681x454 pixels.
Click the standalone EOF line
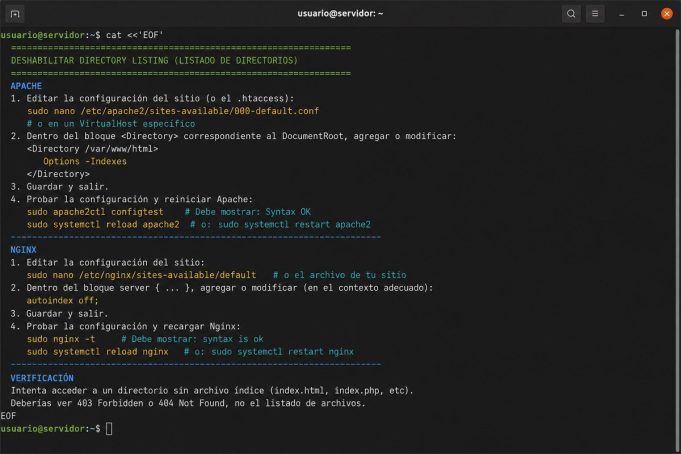(x=8, y=416)
